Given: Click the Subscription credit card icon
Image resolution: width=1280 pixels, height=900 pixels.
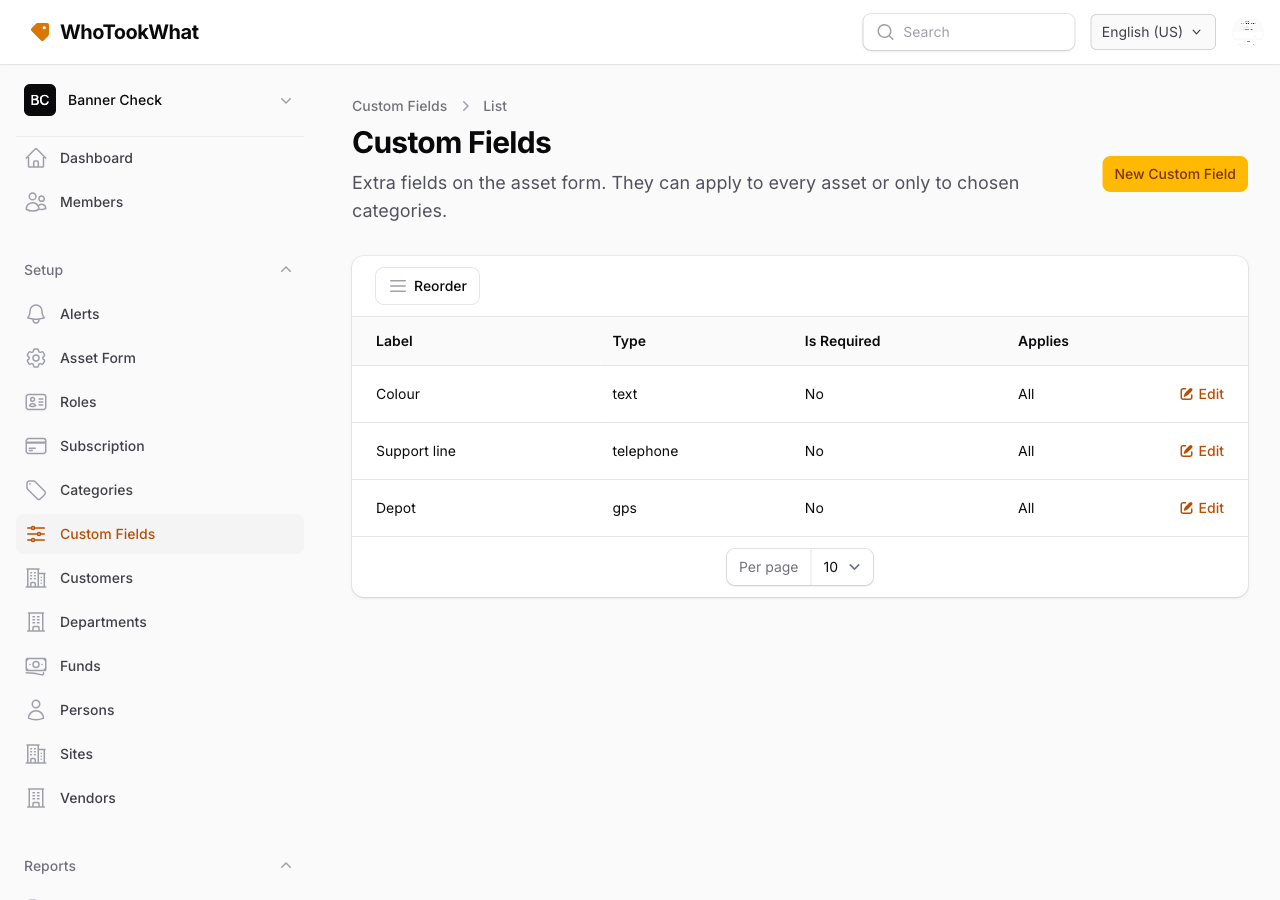Looking at the screenshot, I should (36, 446).
